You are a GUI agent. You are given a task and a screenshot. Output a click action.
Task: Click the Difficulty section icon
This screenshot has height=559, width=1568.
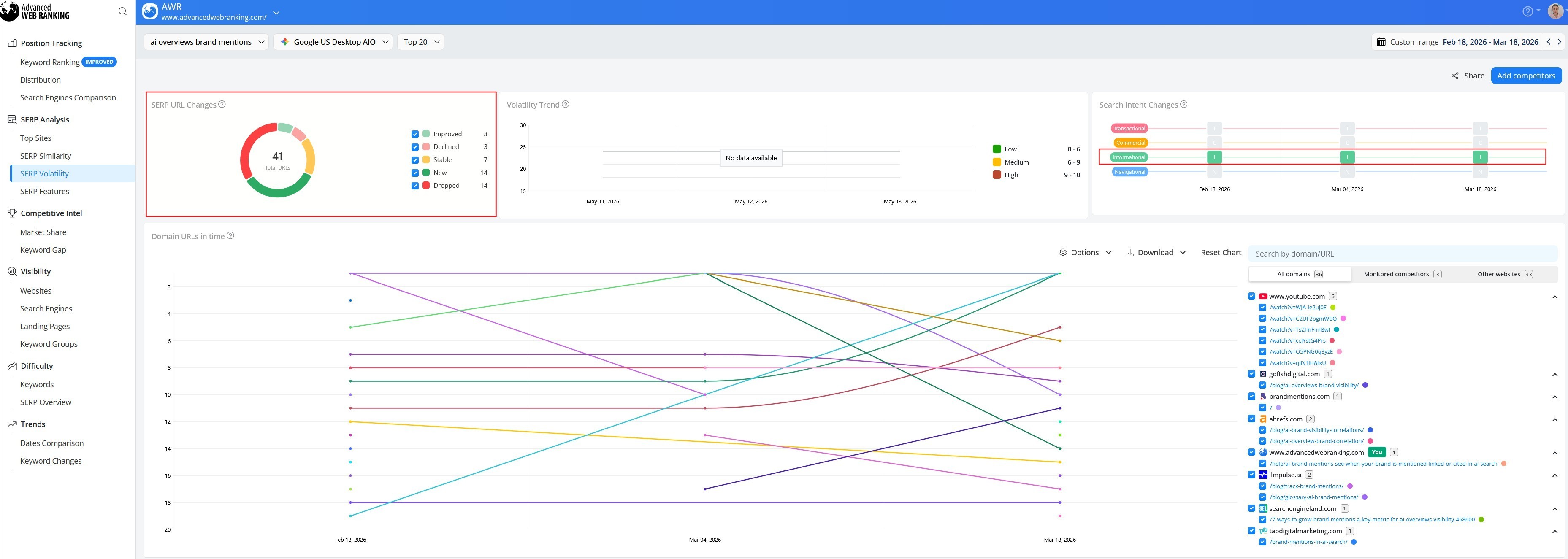12,366
